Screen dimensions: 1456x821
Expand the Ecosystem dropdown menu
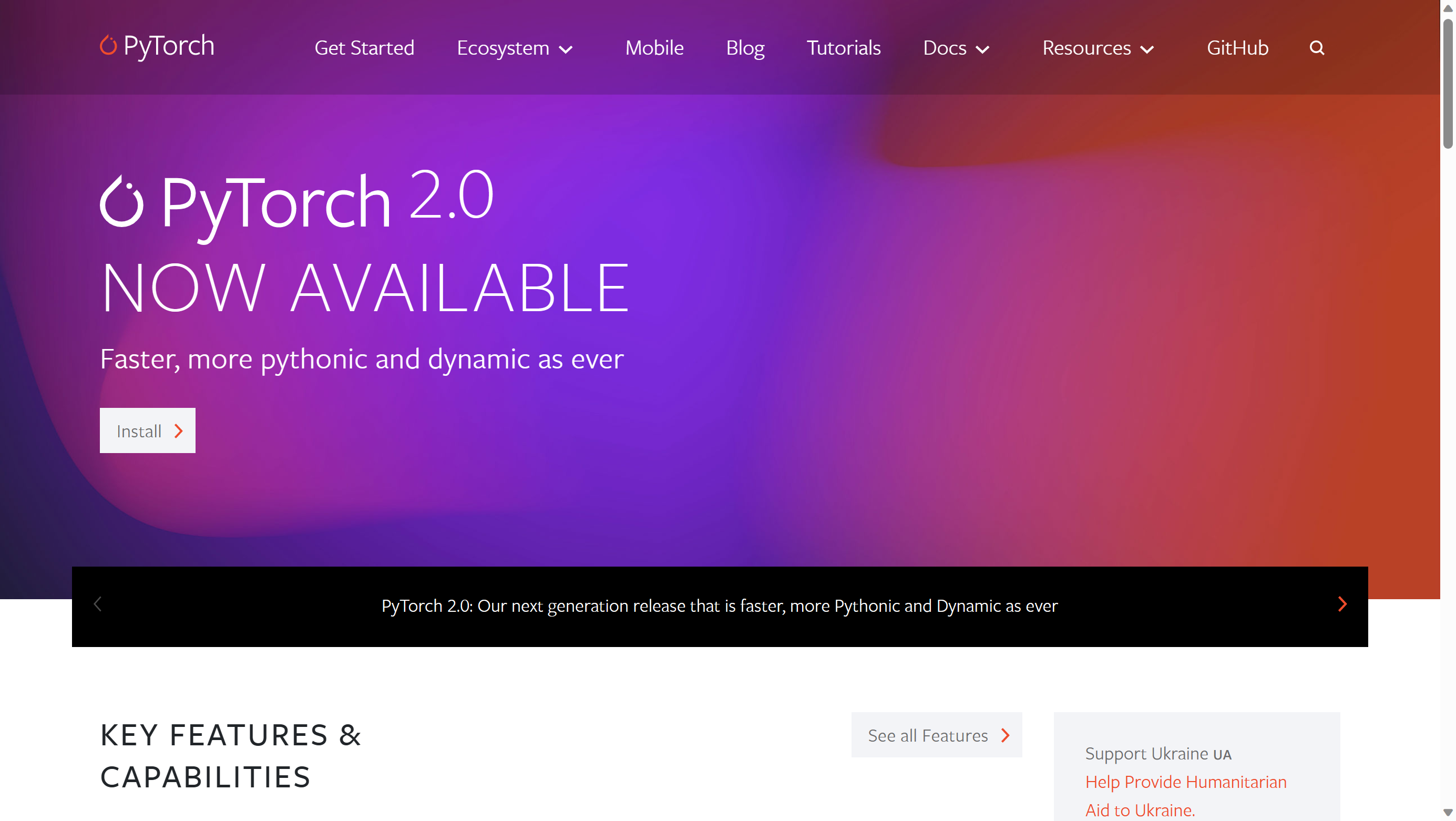click(x=515, y=48)
